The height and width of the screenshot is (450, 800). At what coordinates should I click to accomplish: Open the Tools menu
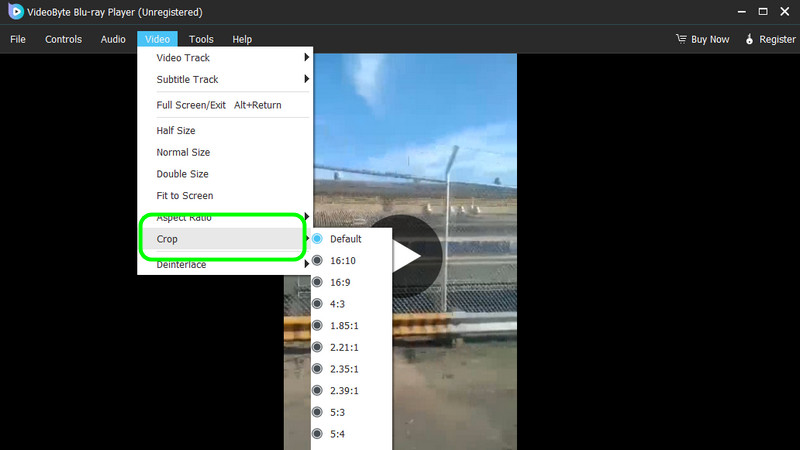[x=201, y=39]
